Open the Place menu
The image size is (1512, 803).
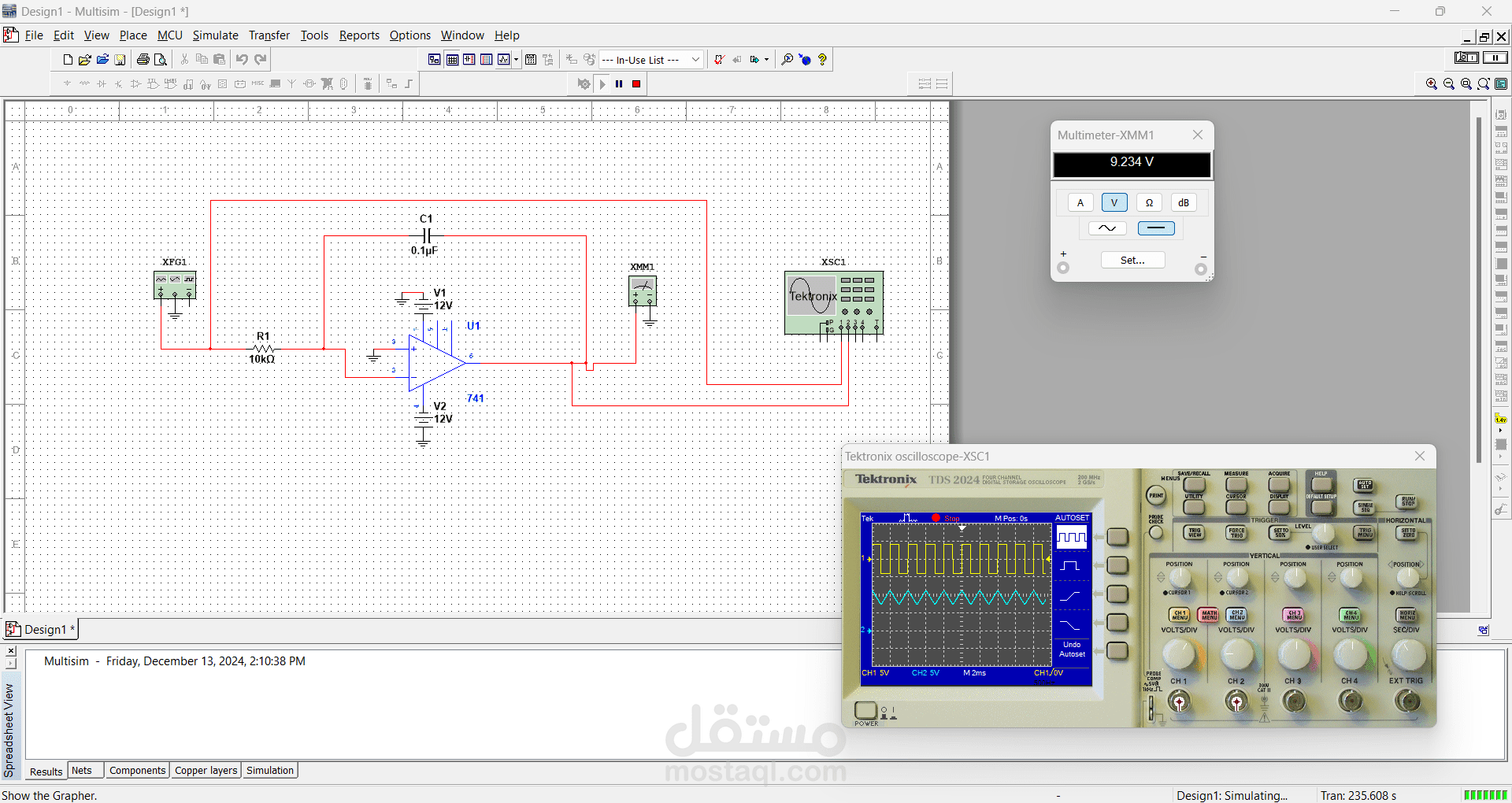pos(133,35)
